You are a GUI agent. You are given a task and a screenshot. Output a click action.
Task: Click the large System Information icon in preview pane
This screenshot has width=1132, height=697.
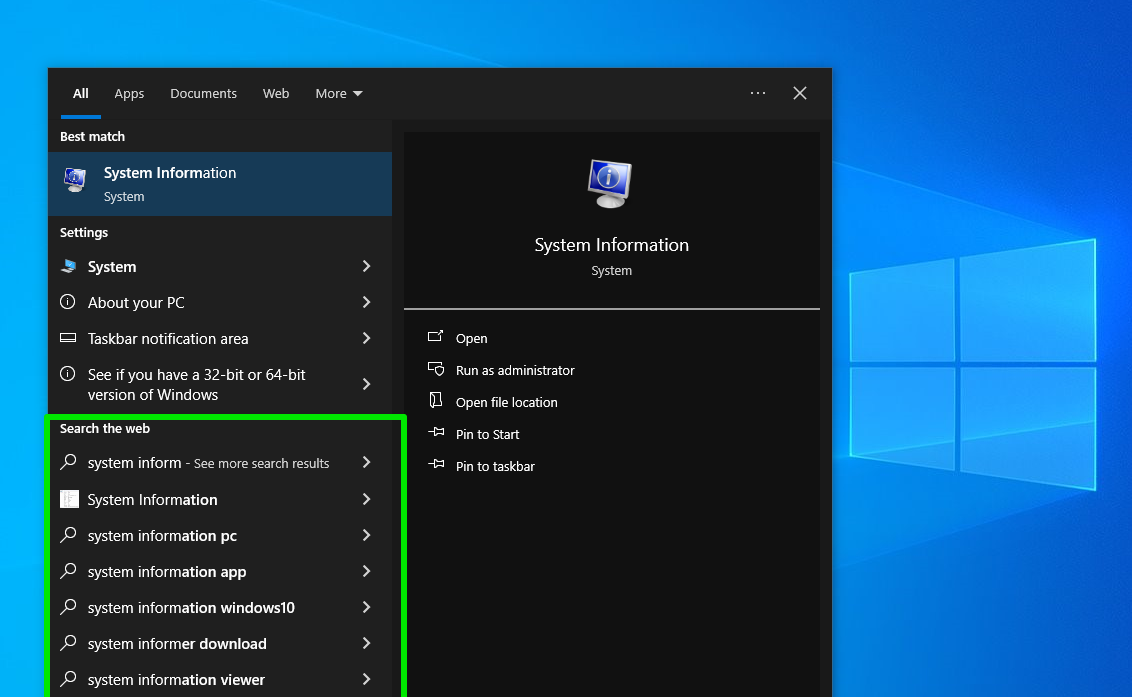[610, 183]
